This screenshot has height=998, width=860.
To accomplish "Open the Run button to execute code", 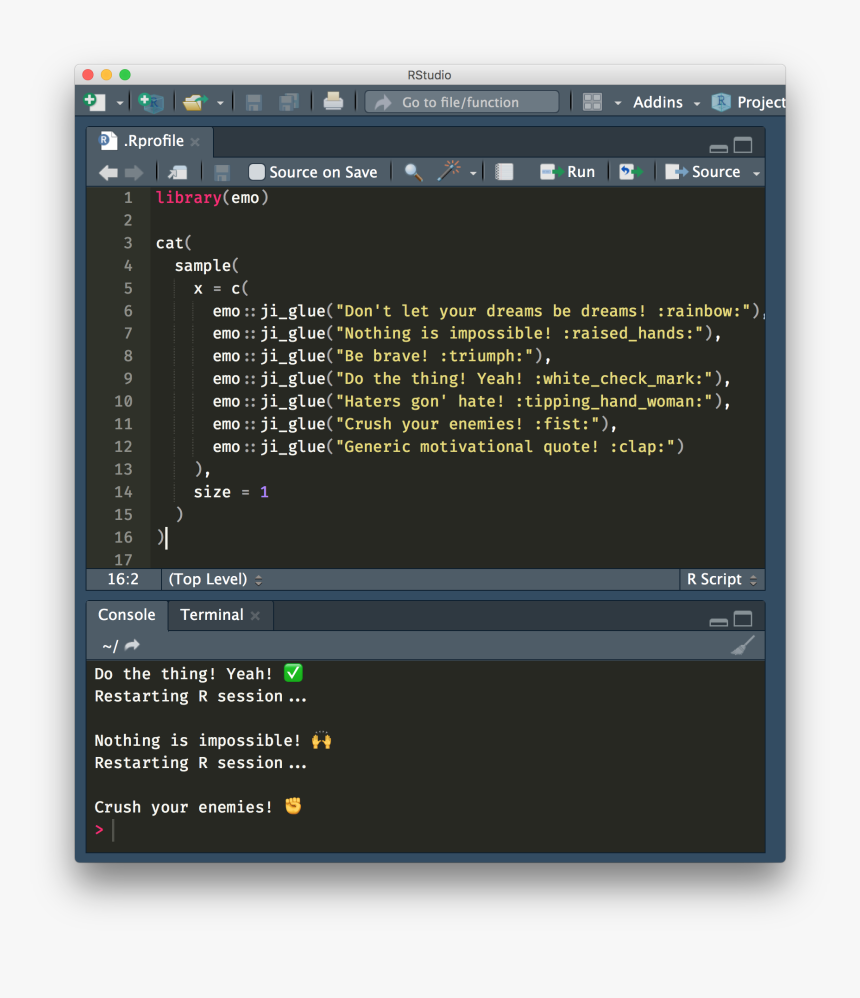I will point(567,171).
